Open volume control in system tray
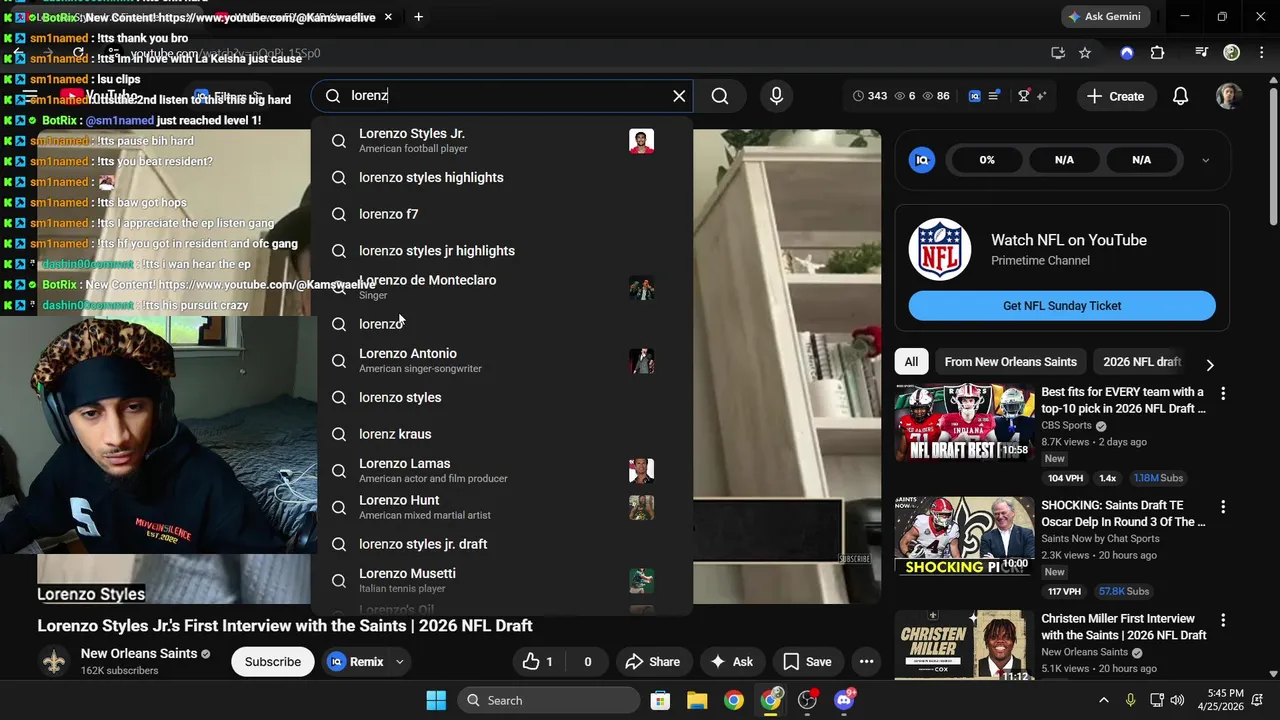 [x=1177, y=700]
